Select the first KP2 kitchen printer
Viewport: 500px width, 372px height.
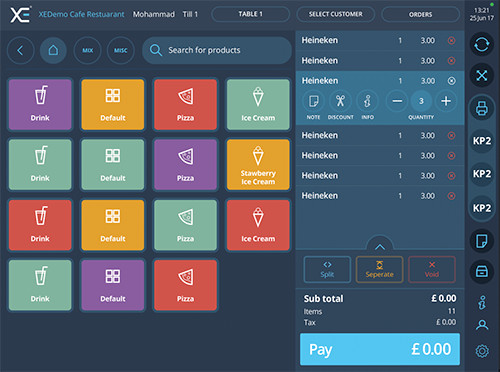(x=482, y=141)
